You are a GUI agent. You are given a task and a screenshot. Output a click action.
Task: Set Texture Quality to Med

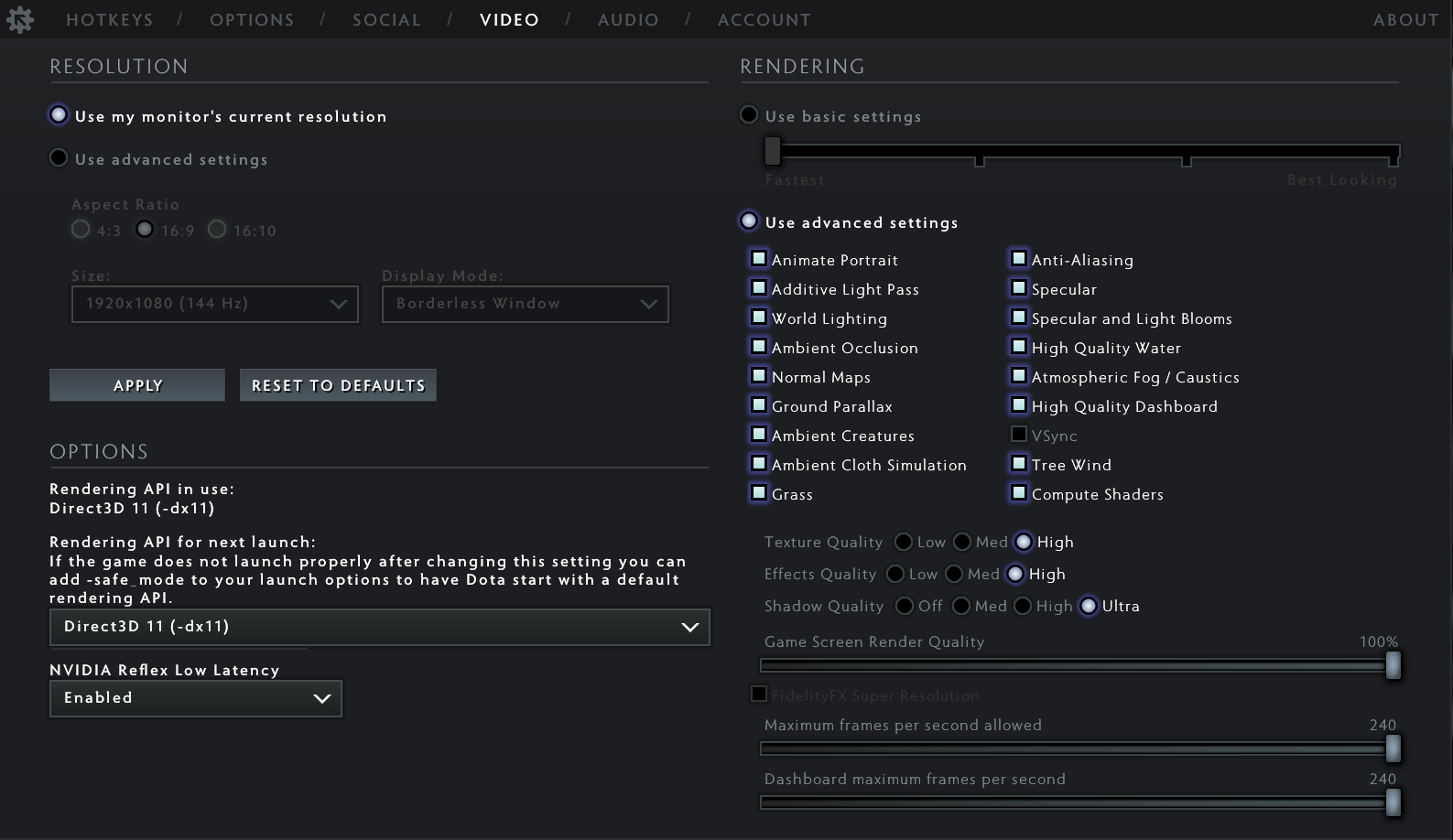click(x=962, y=542)
